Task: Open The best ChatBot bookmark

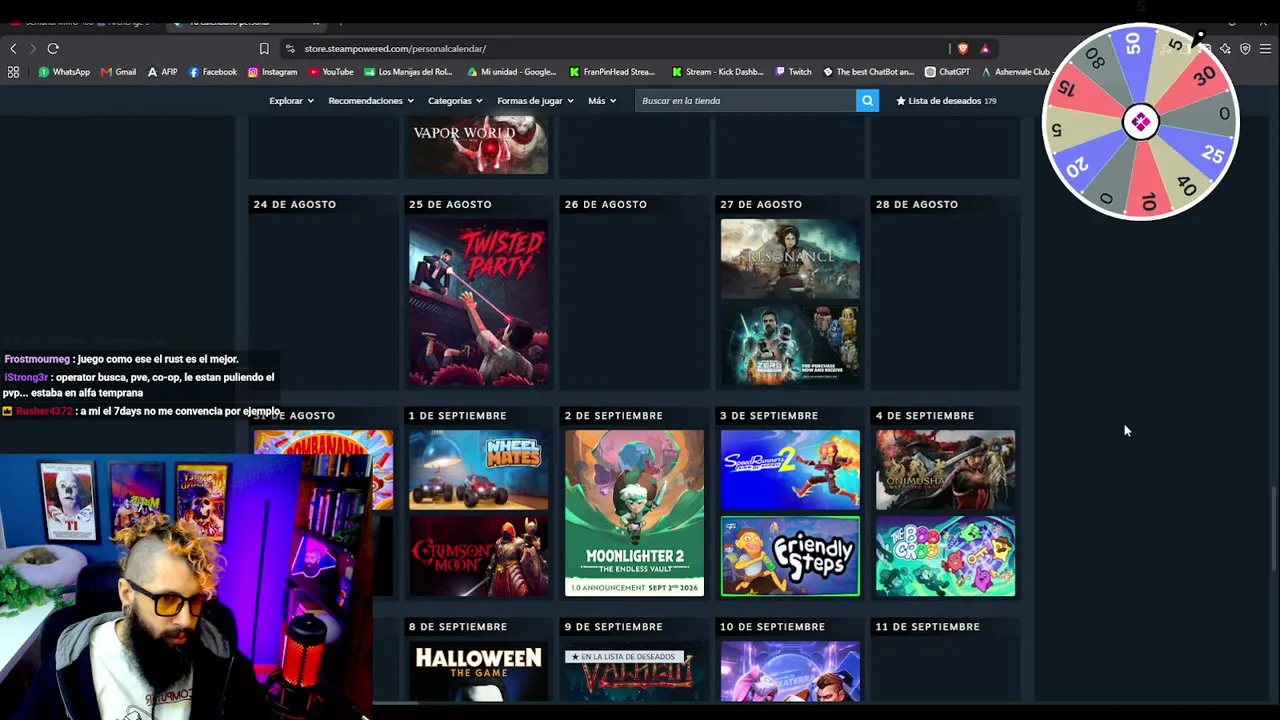Action: (869, 72)
